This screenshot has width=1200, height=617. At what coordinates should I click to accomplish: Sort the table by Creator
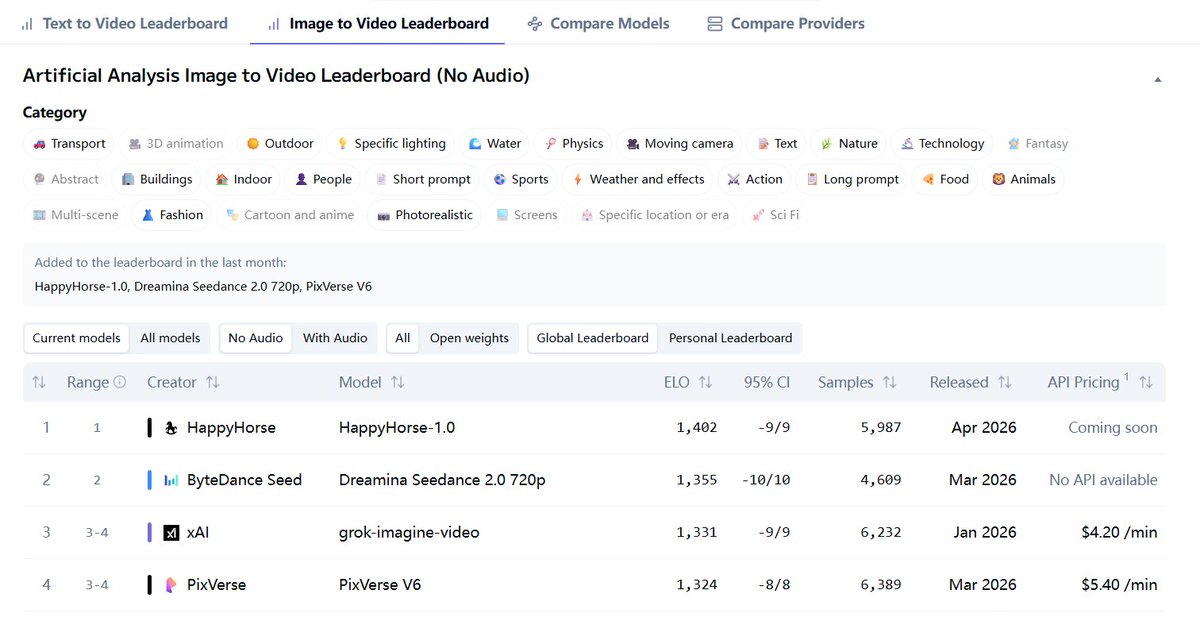click(x=212, y=382)
